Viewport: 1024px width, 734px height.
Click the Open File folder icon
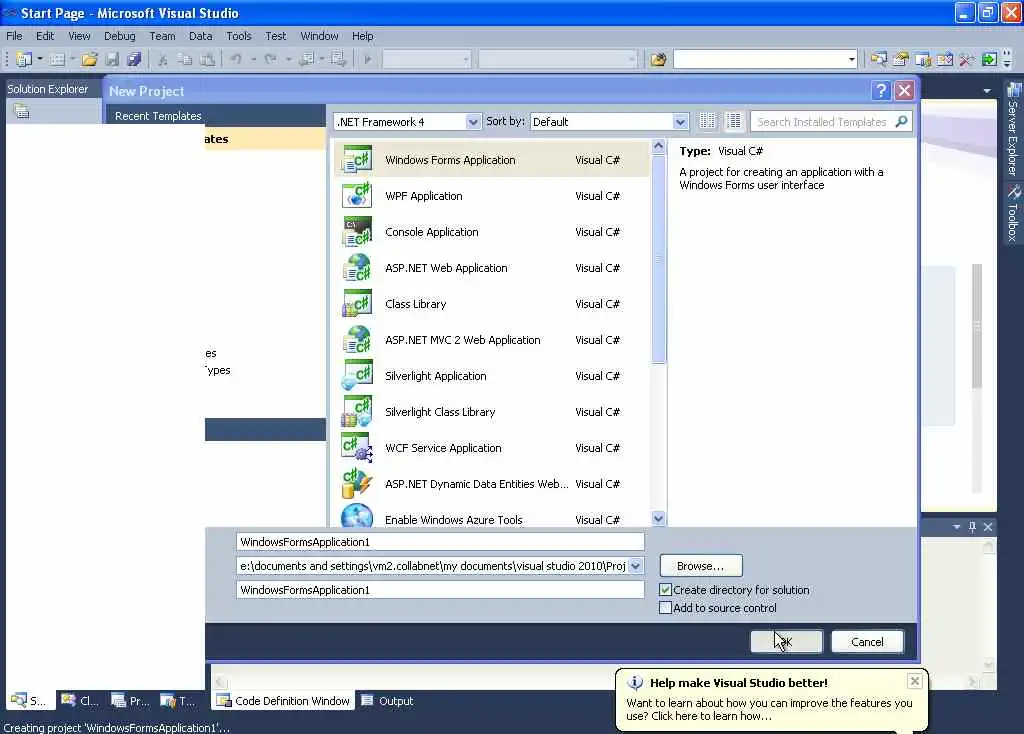[89, 59]
